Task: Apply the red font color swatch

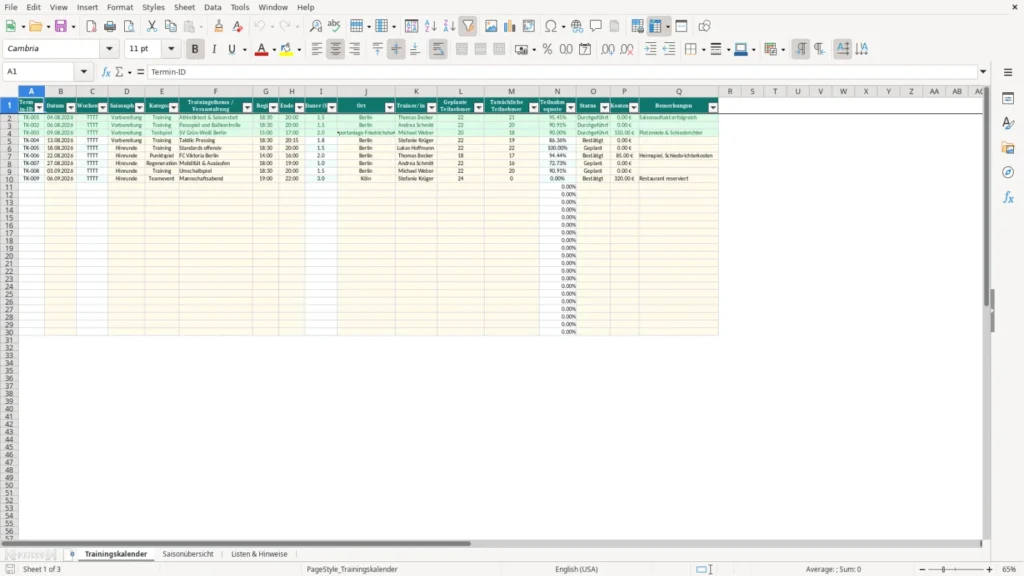Action: [261, 49]
